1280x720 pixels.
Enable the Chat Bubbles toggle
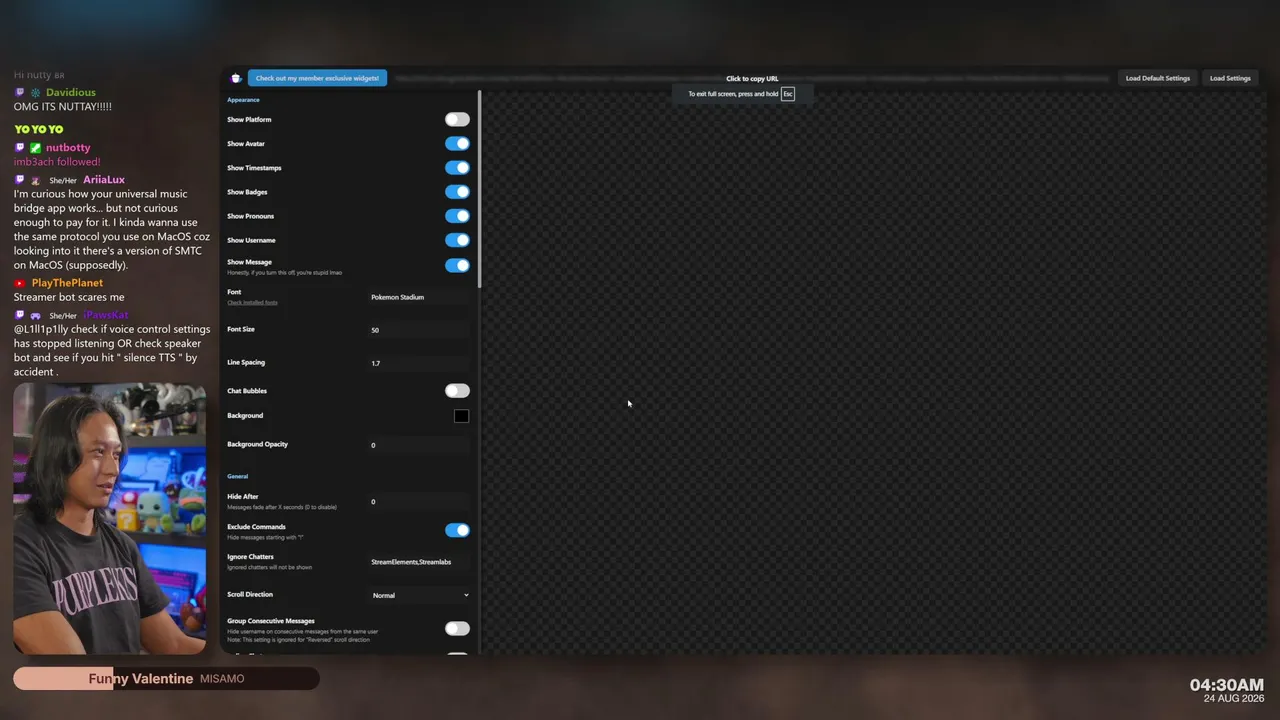pos(457,391)
